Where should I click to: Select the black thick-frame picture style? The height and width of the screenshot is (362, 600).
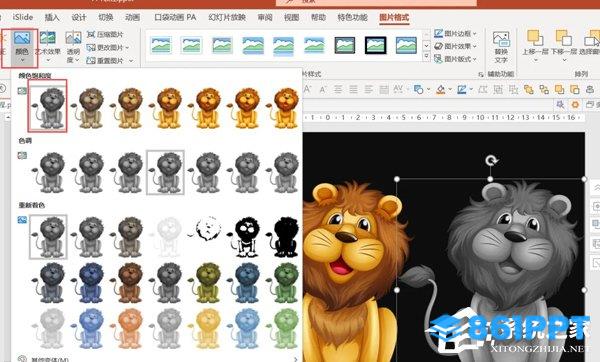point(375,45)
